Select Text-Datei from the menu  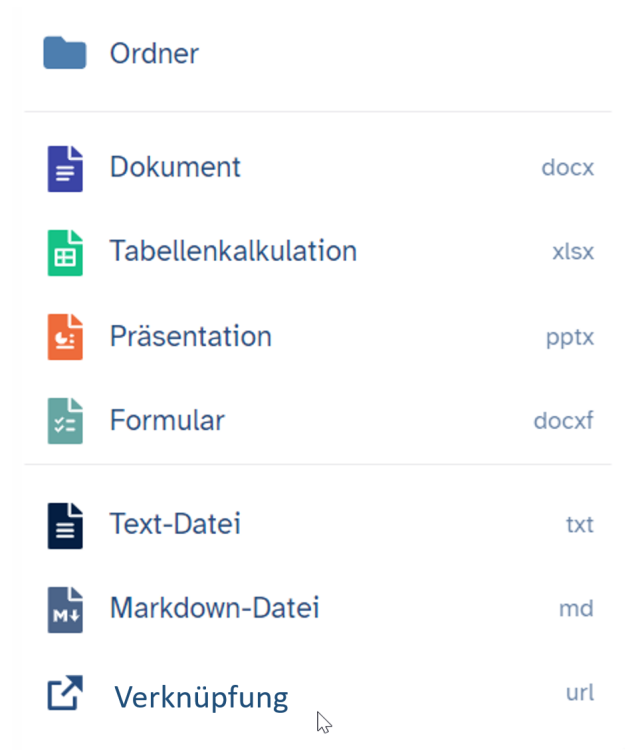(x=318, y=525)
